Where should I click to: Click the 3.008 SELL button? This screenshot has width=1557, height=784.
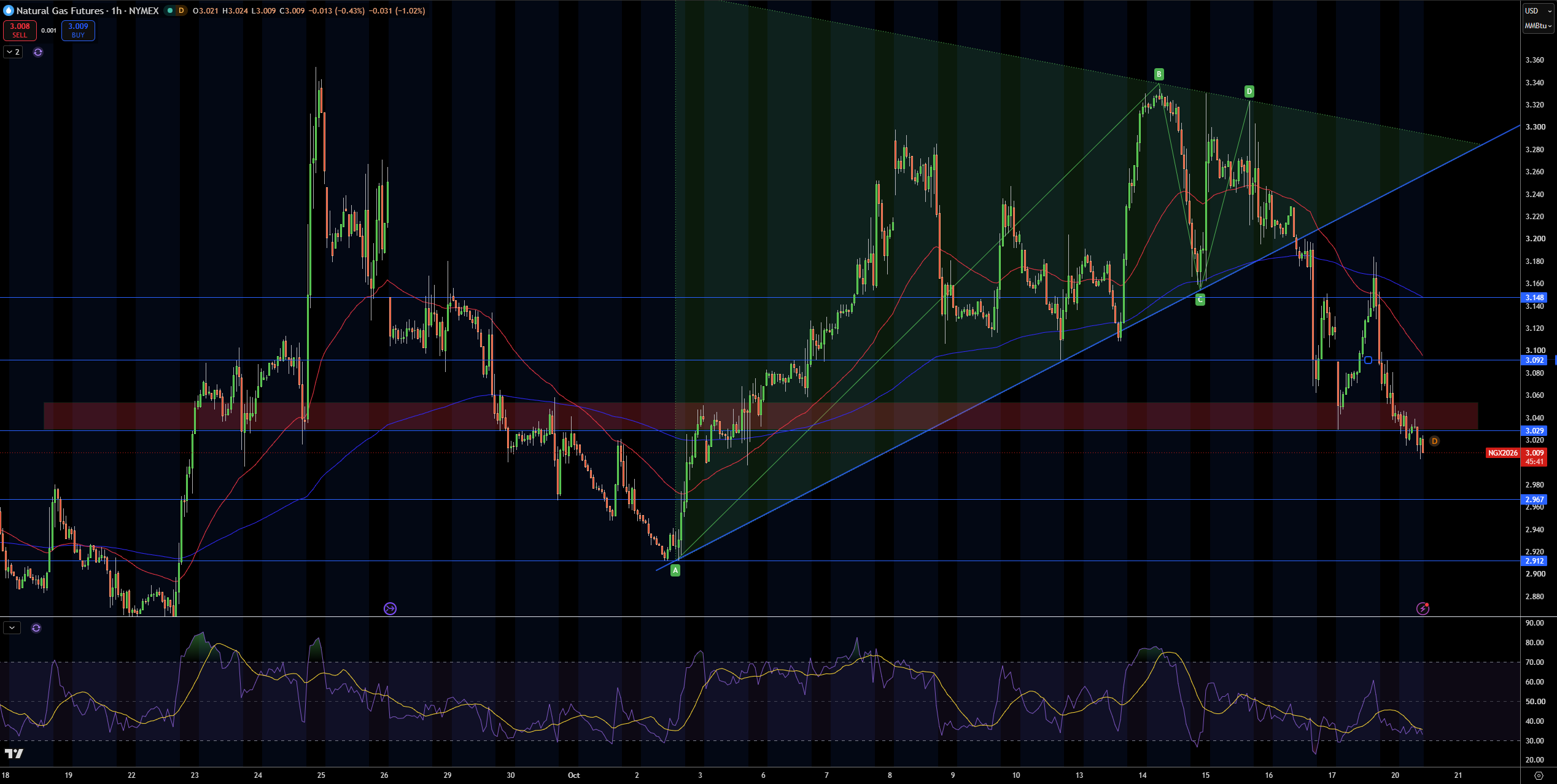(x=20, y=30)
